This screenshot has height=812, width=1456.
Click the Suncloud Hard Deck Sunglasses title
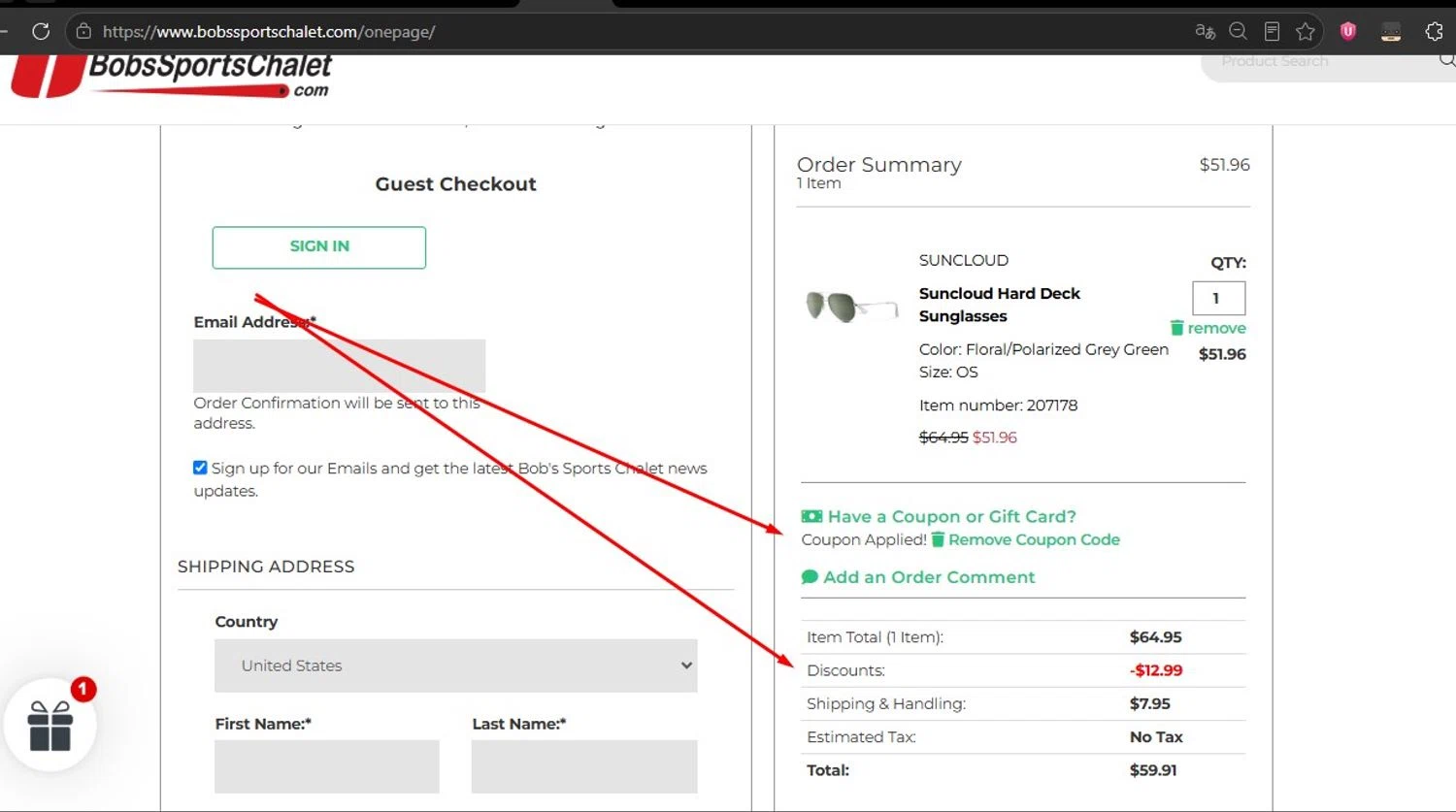point(1000,305)
